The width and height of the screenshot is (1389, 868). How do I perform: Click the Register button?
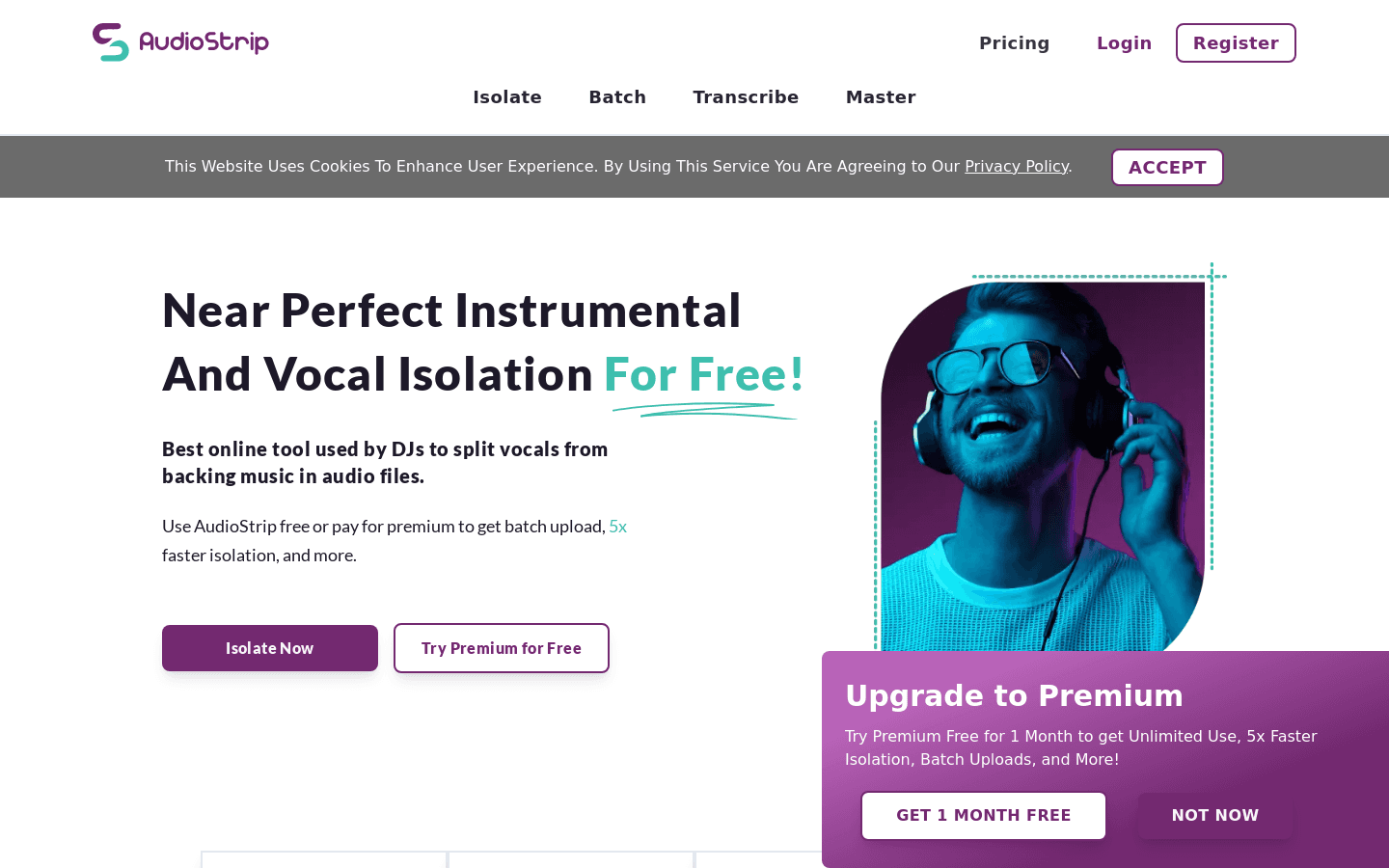1236,42
